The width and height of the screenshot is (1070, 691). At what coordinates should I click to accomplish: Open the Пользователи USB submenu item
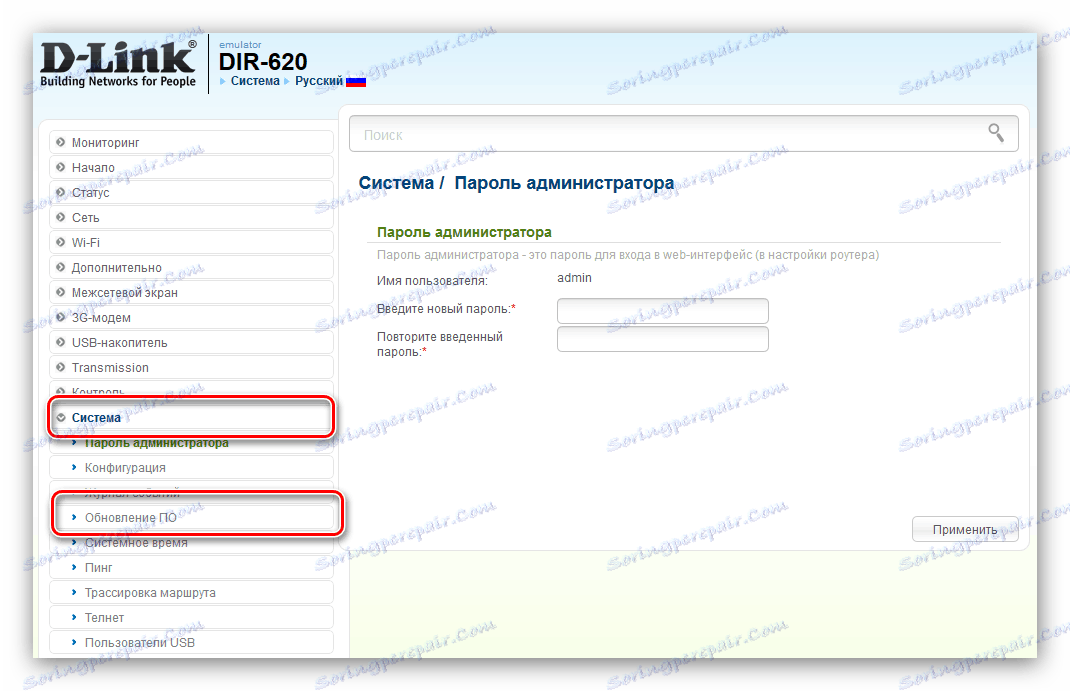[x=191, y=643]
